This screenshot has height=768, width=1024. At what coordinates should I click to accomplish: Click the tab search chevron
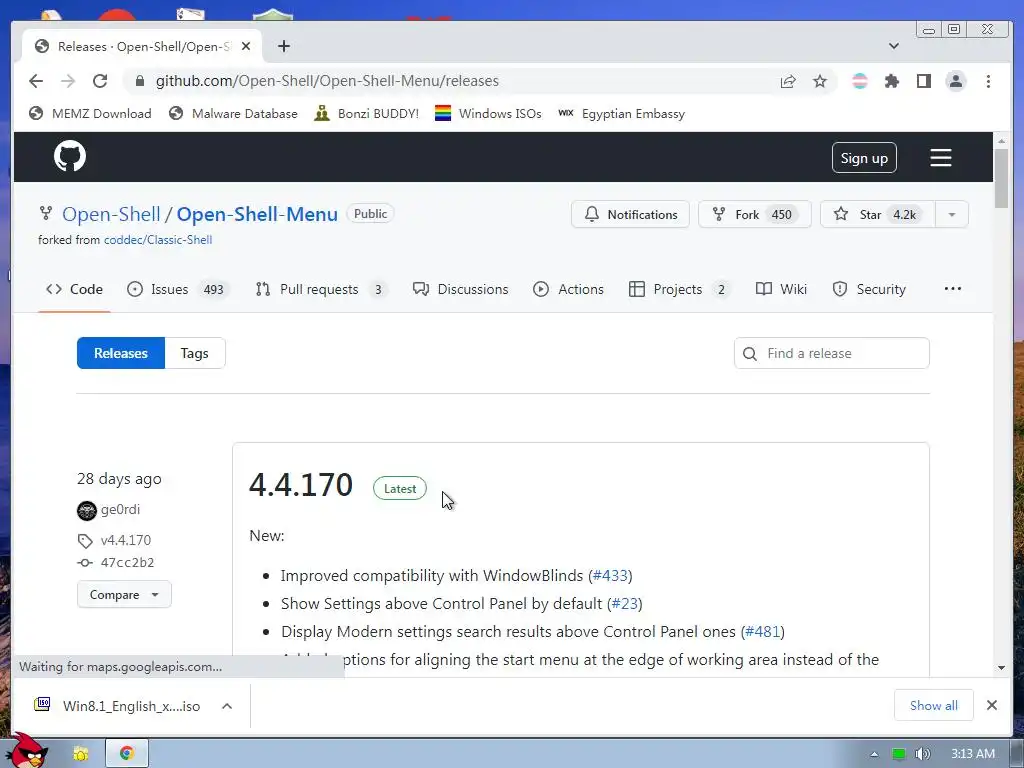point(893,46)
